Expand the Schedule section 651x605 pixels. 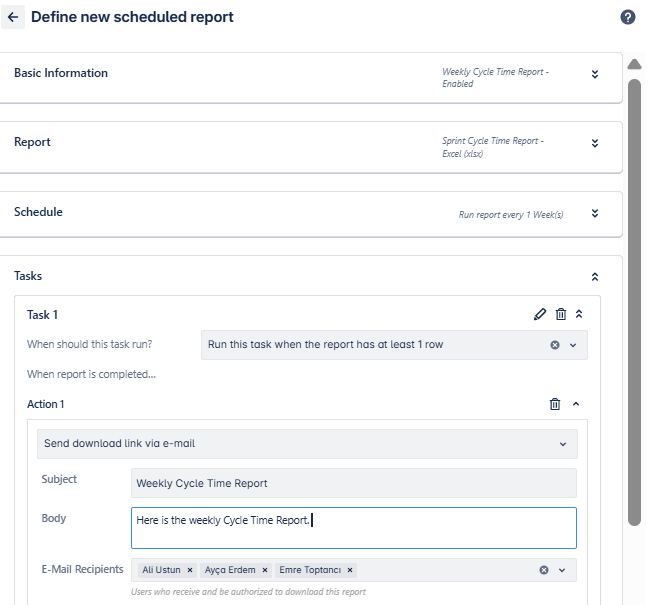(x=595, y=213)
